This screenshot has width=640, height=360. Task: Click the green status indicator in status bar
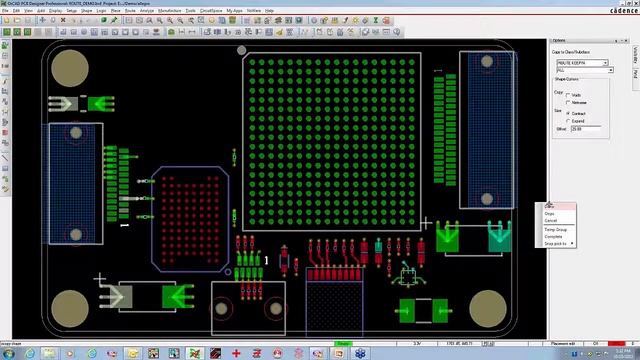tap(343, 344)
